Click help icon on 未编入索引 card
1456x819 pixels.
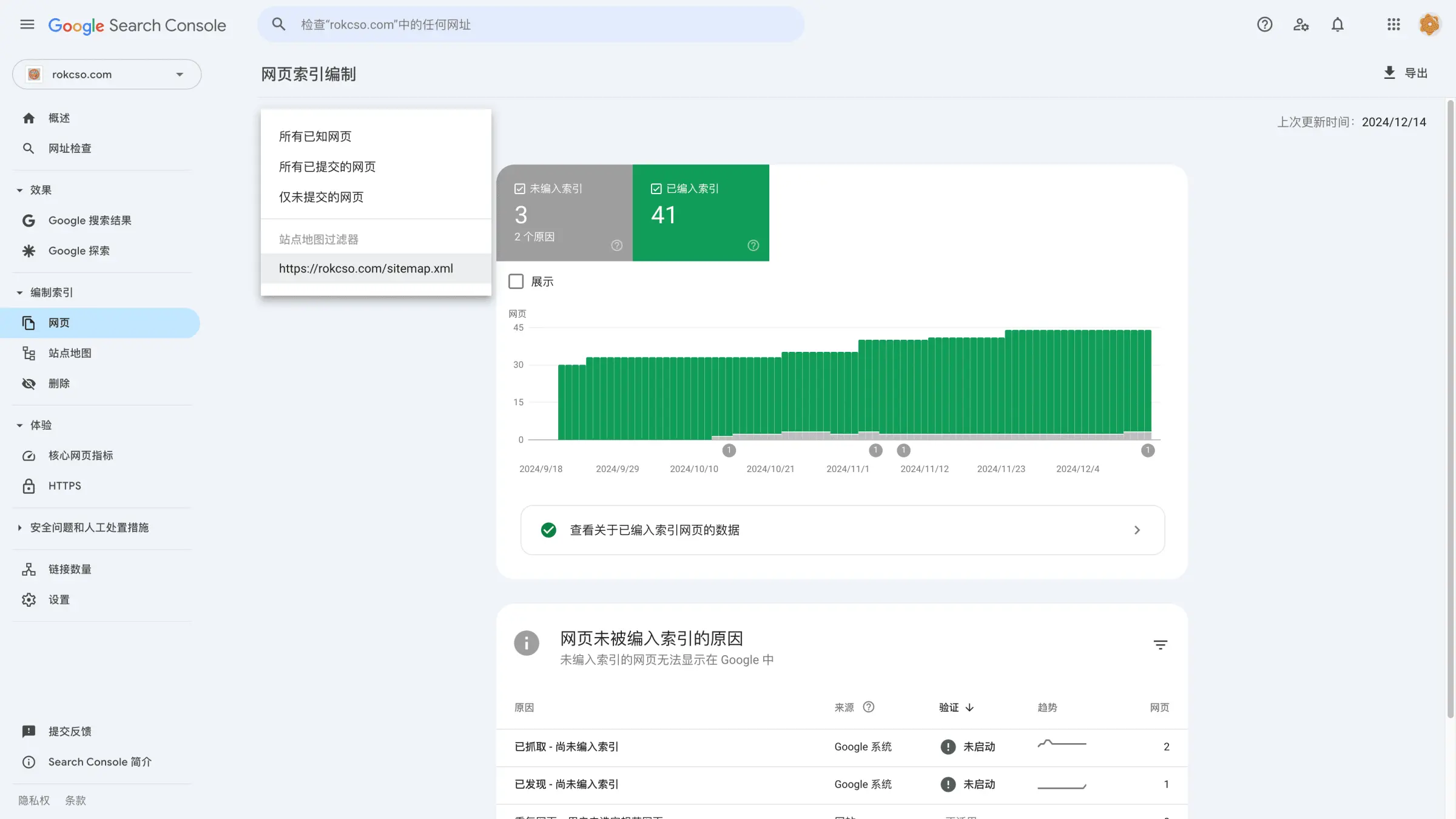pyautogui.click(x=617, y=246)
